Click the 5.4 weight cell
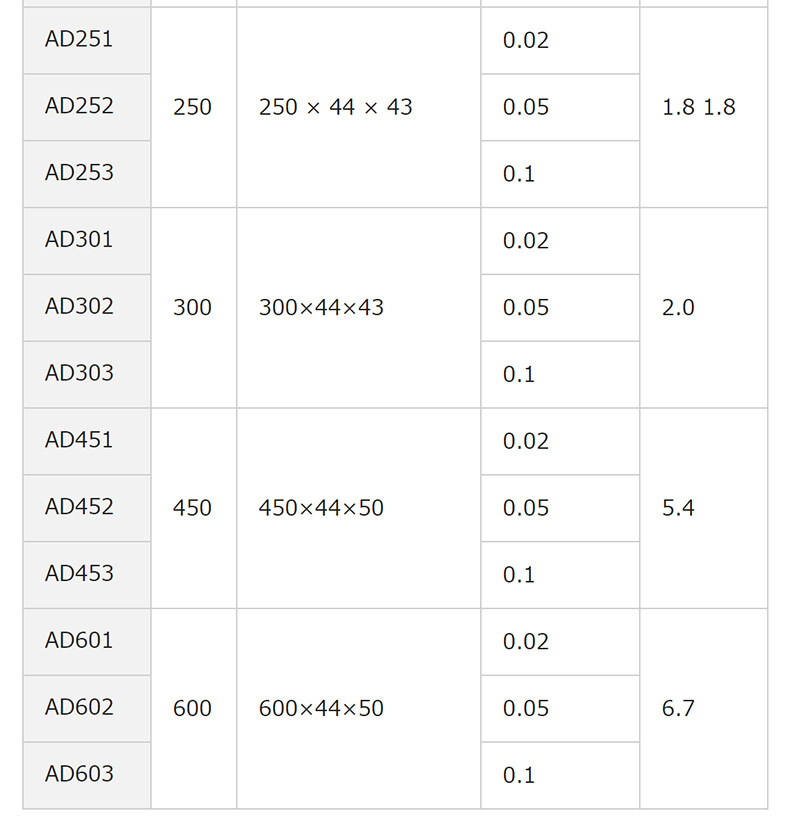Screen dimensions: 790x837 [x=679, y=508]
